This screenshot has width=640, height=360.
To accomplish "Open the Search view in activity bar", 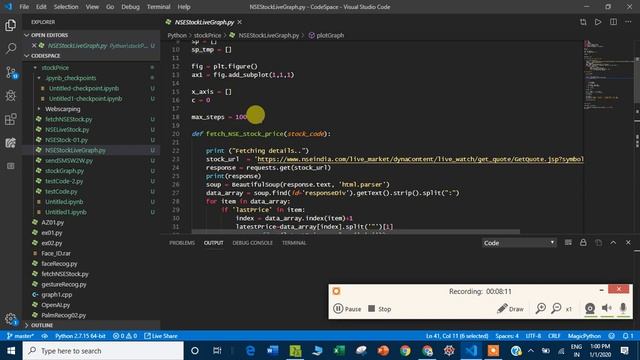I will click(x=11, y=49).
